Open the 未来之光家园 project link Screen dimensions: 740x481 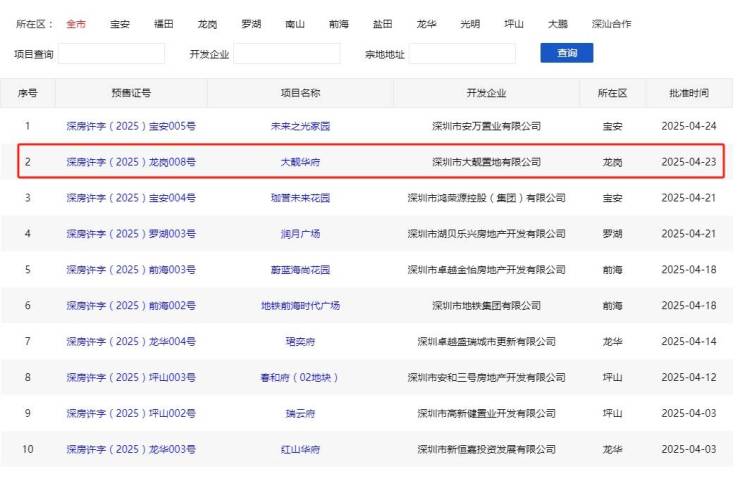[300, 126]
